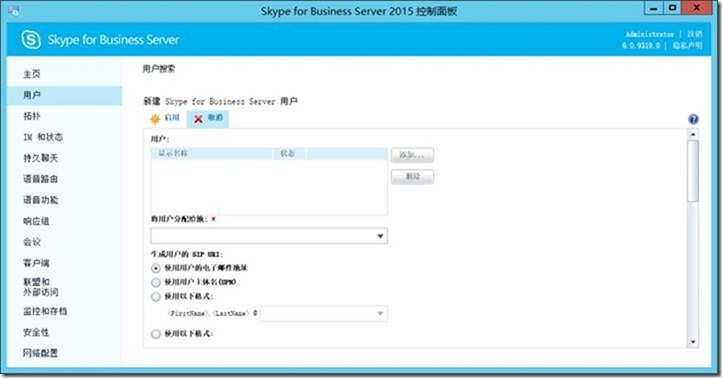Maximize the control panel window

(x=672, y=8)
